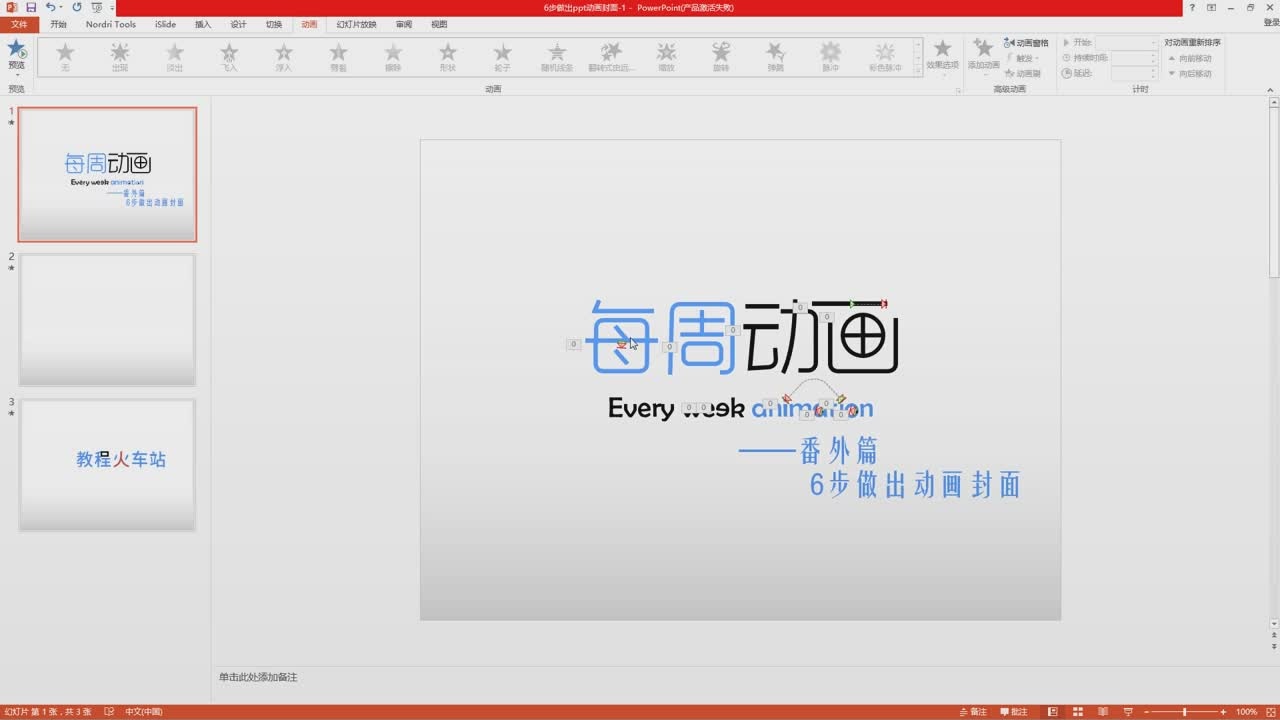
Task: Click the zoom in plus button
Action: (x=1223, y=712)
